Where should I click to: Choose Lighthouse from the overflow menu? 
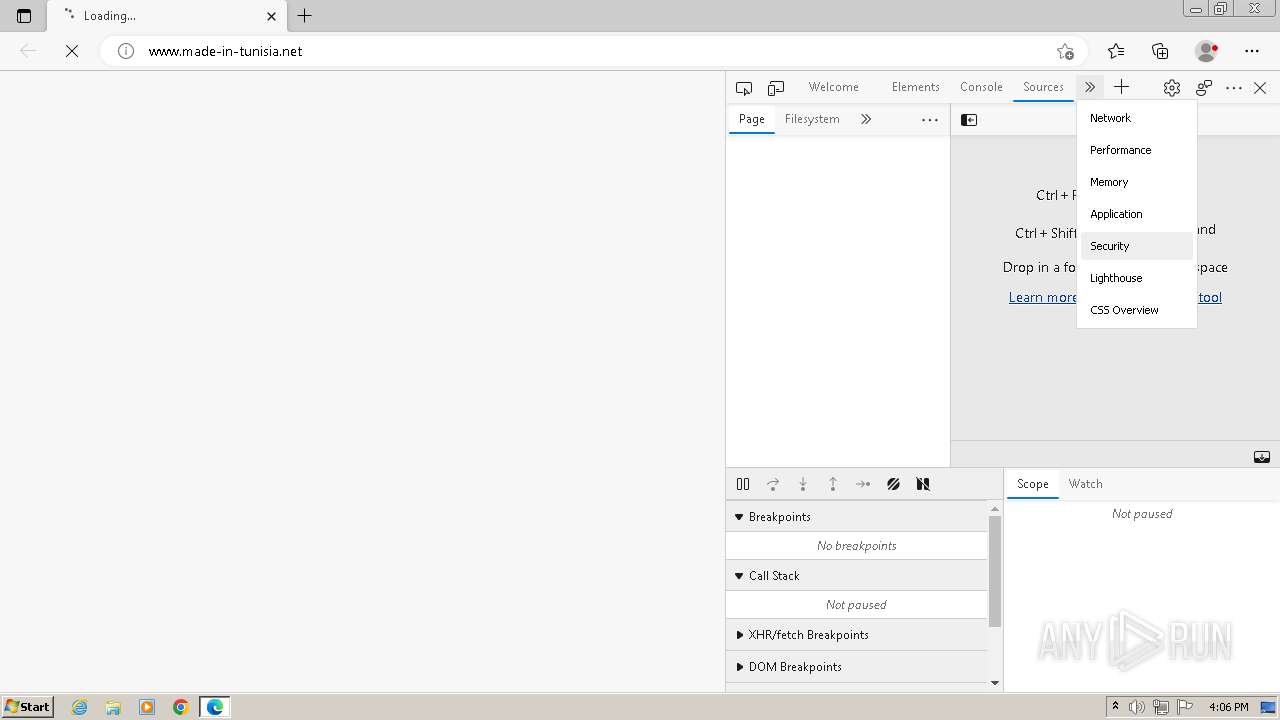click(x=1137, y=278)
